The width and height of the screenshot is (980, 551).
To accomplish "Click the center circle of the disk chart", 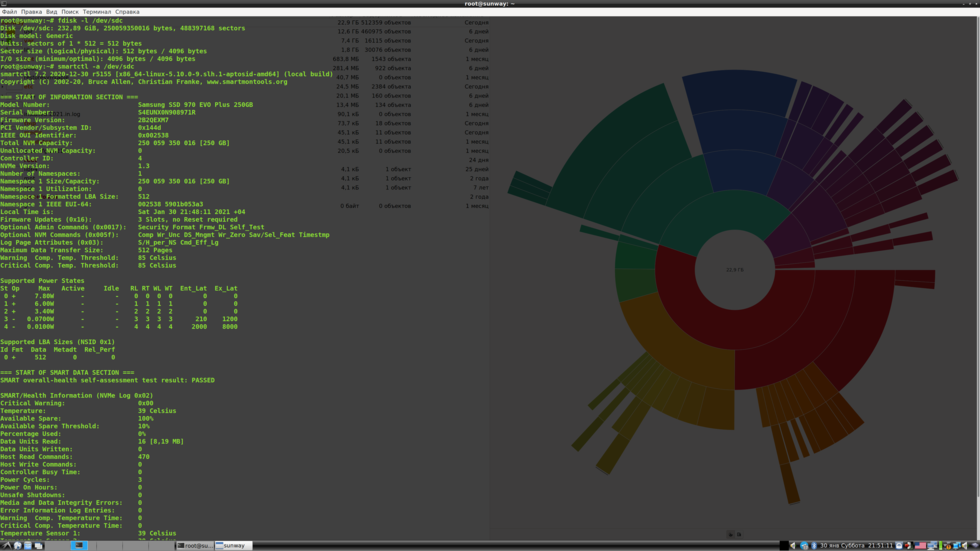I will click(735, 270).
